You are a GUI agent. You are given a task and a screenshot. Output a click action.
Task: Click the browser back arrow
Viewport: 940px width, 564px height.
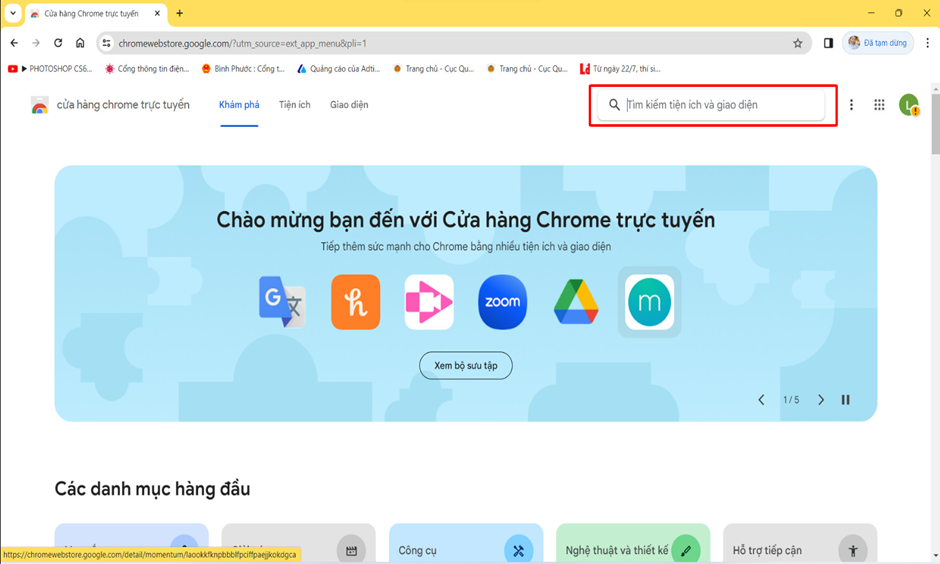click(x=14, y=43)
